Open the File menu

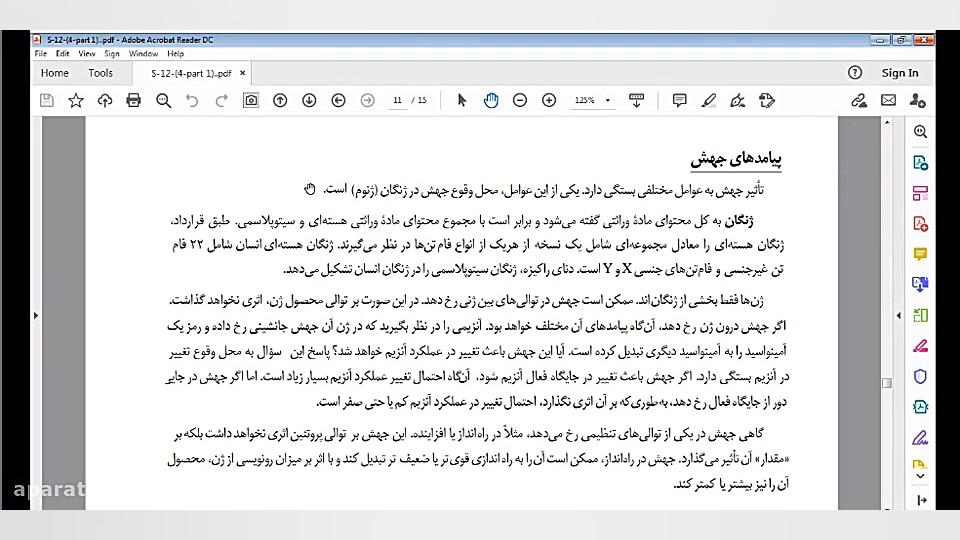(40, 54)
